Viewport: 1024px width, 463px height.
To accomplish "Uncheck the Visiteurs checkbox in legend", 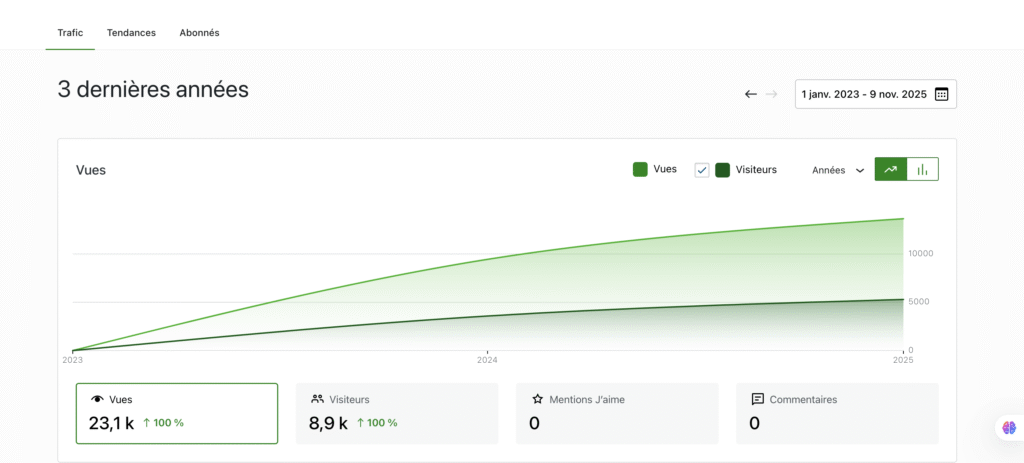I will click(702, 170).
